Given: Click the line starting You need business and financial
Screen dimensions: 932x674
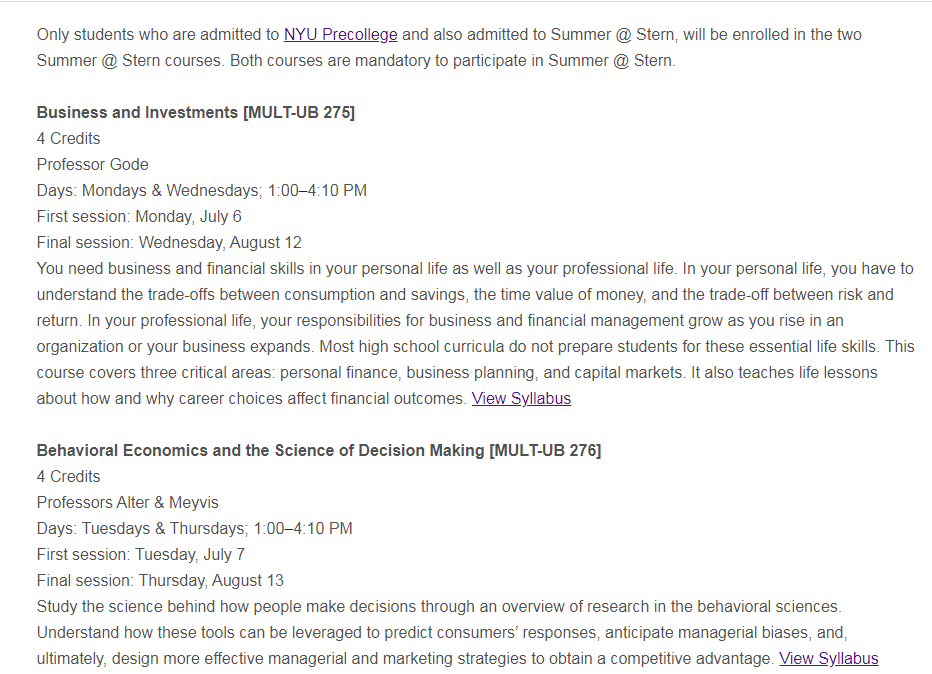Looking at the screenshot, I should click(x=475, y=269).
